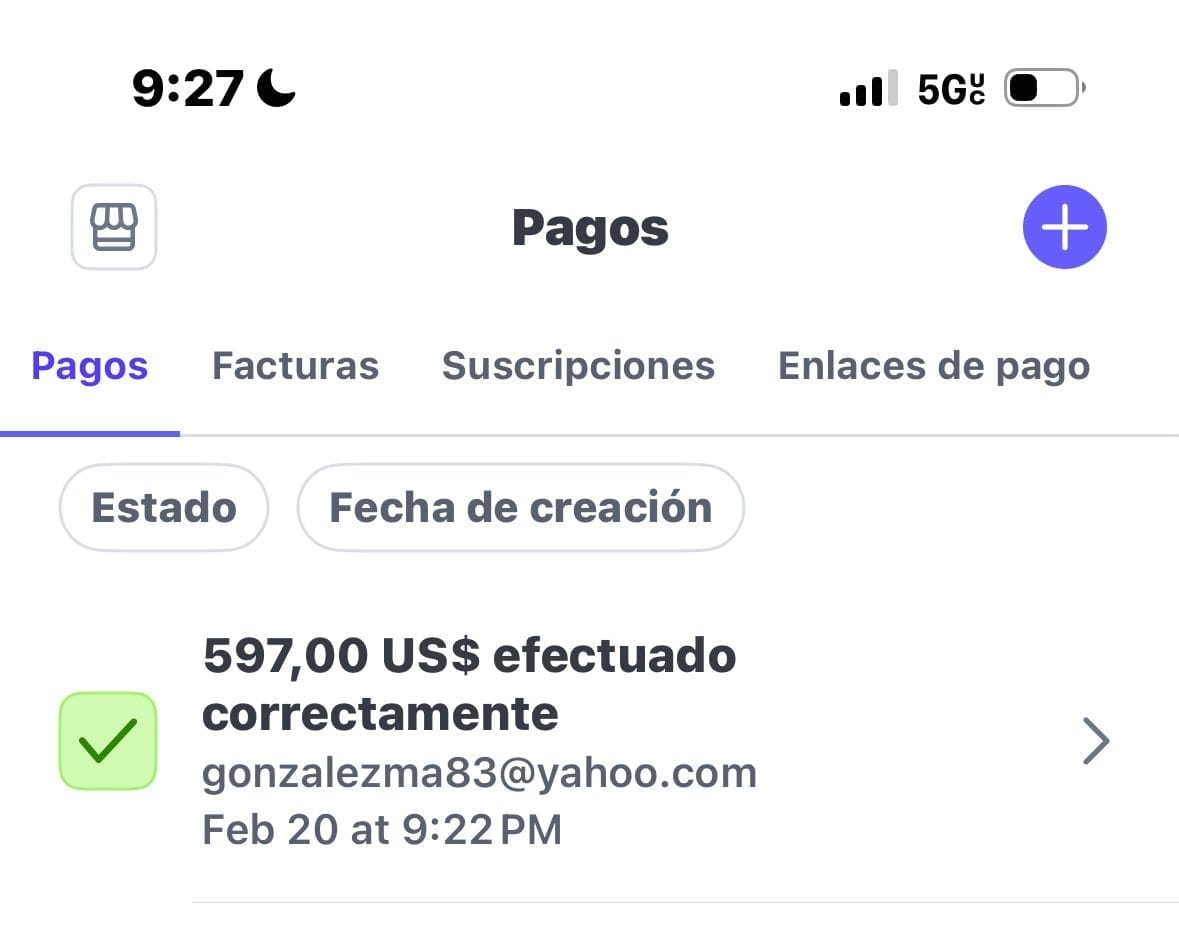Viewport: 1179px width, 947px height.
Task: Open the 597,00 US$ efectuado correctamente payment
Action: click(x=590, y=741)
